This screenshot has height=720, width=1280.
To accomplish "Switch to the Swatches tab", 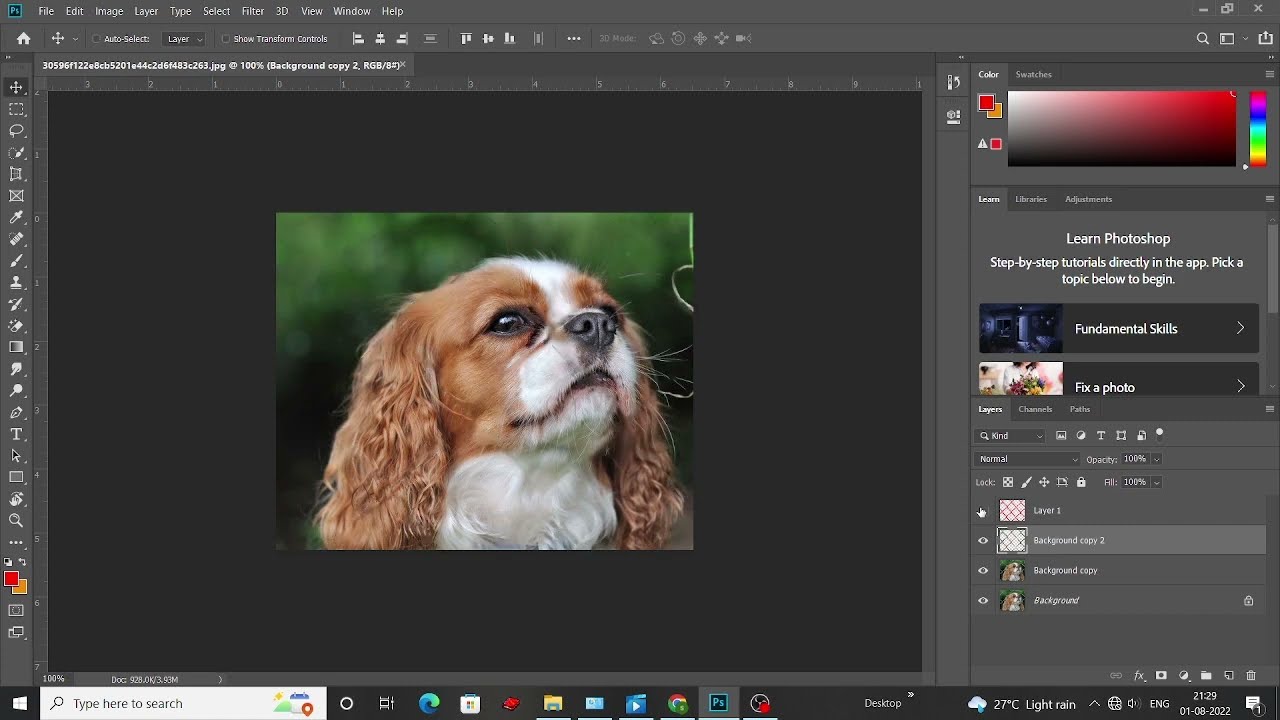I will 1033,74.
